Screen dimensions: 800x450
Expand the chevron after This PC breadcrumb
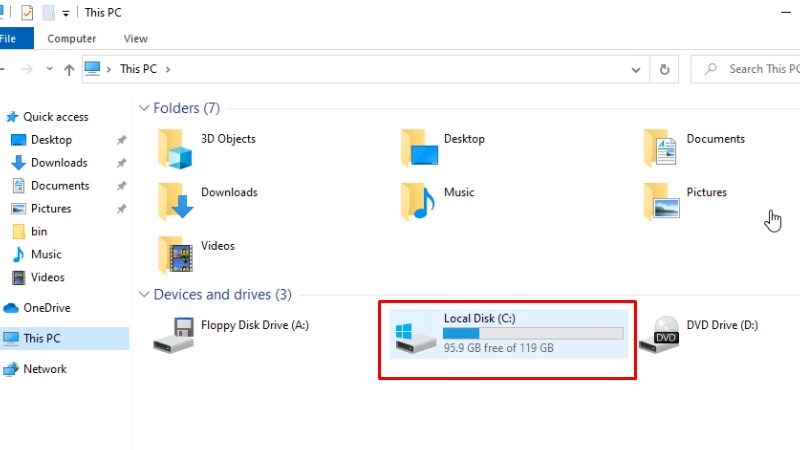click(168, 69)
